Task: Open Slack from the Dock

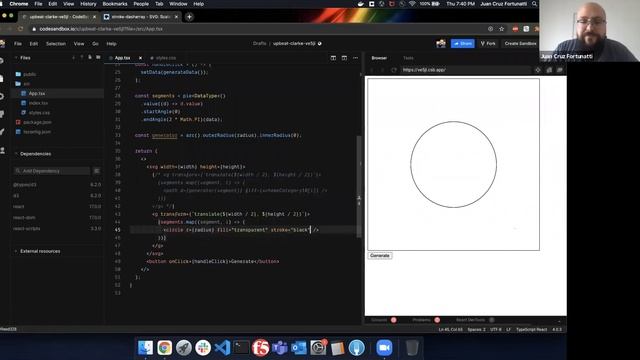Action: coord(203,348)
